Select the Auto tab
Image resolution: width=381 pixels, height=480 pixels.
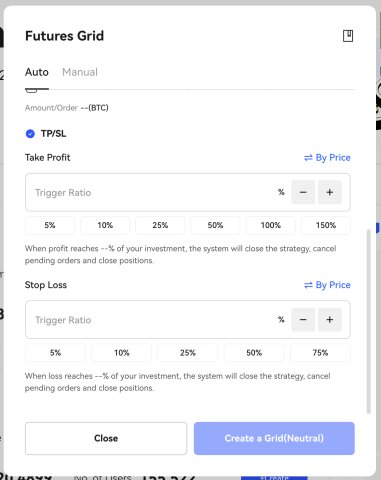[x=37, y=72]
